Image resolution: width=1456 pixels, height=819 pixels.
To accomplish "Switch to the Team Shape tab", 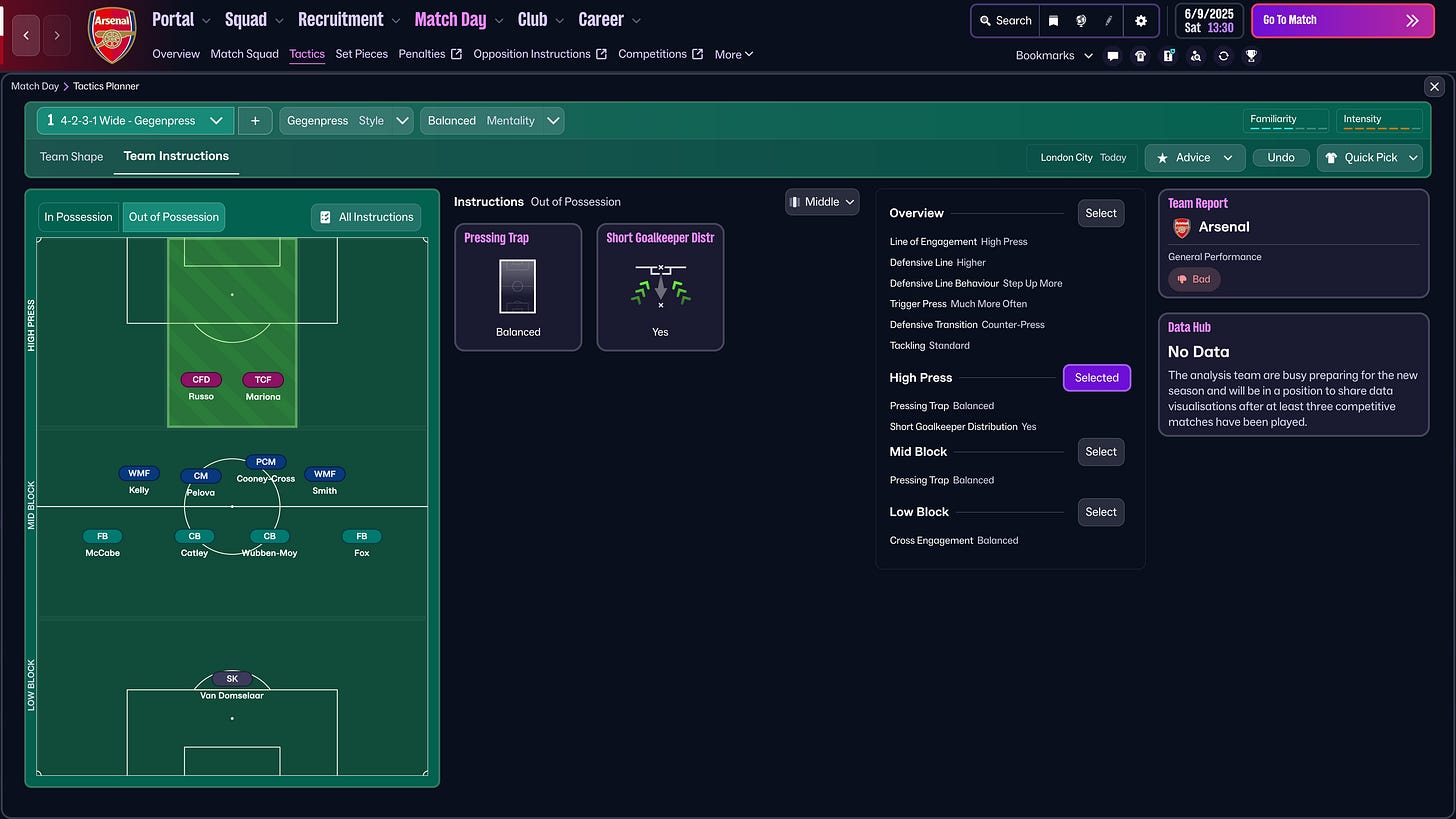I will coord(71,157).
